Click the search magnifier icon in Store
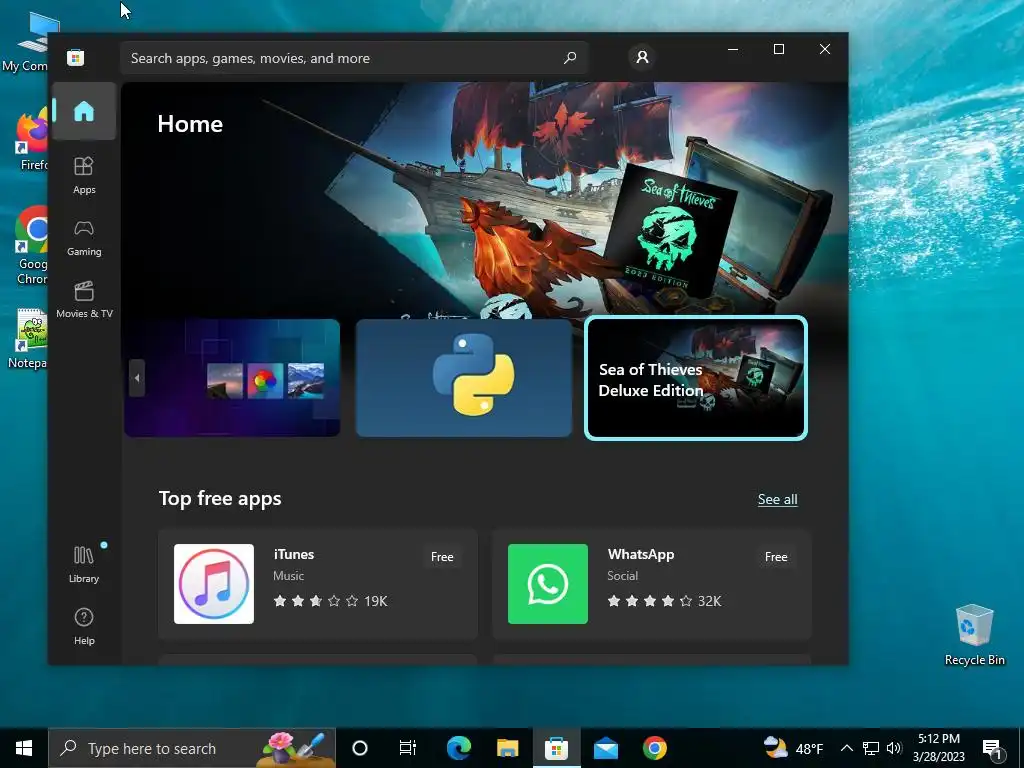The image size is (1024, 768). 570,57
